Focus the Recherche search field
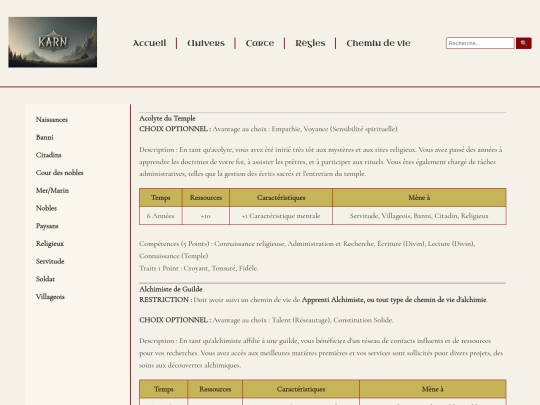The width and height of the screenshot is (540, 405). [480, 43]
